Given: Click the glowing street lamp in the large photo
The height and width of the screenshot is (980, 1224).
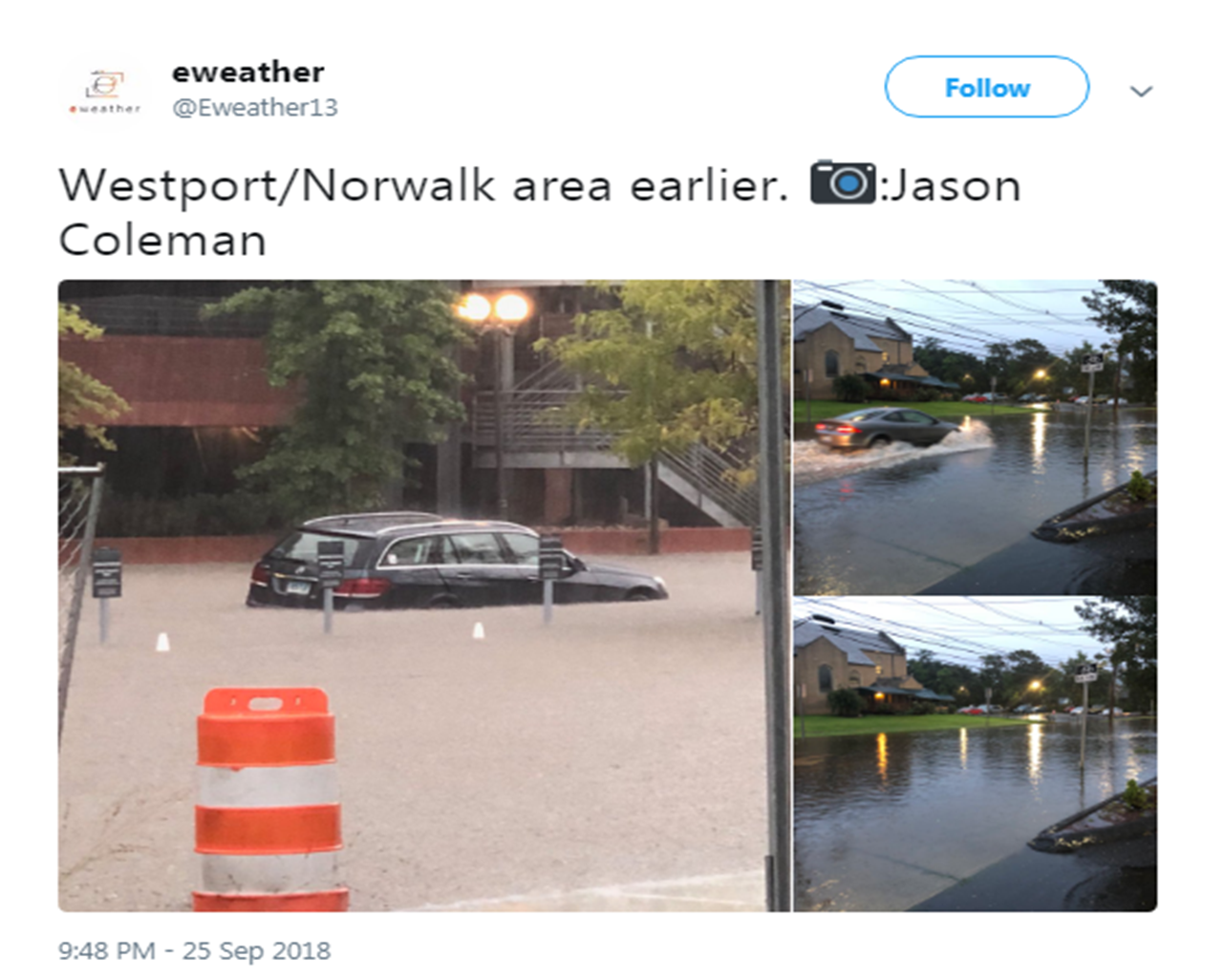Looking at the screenshot, I should 493,308.
